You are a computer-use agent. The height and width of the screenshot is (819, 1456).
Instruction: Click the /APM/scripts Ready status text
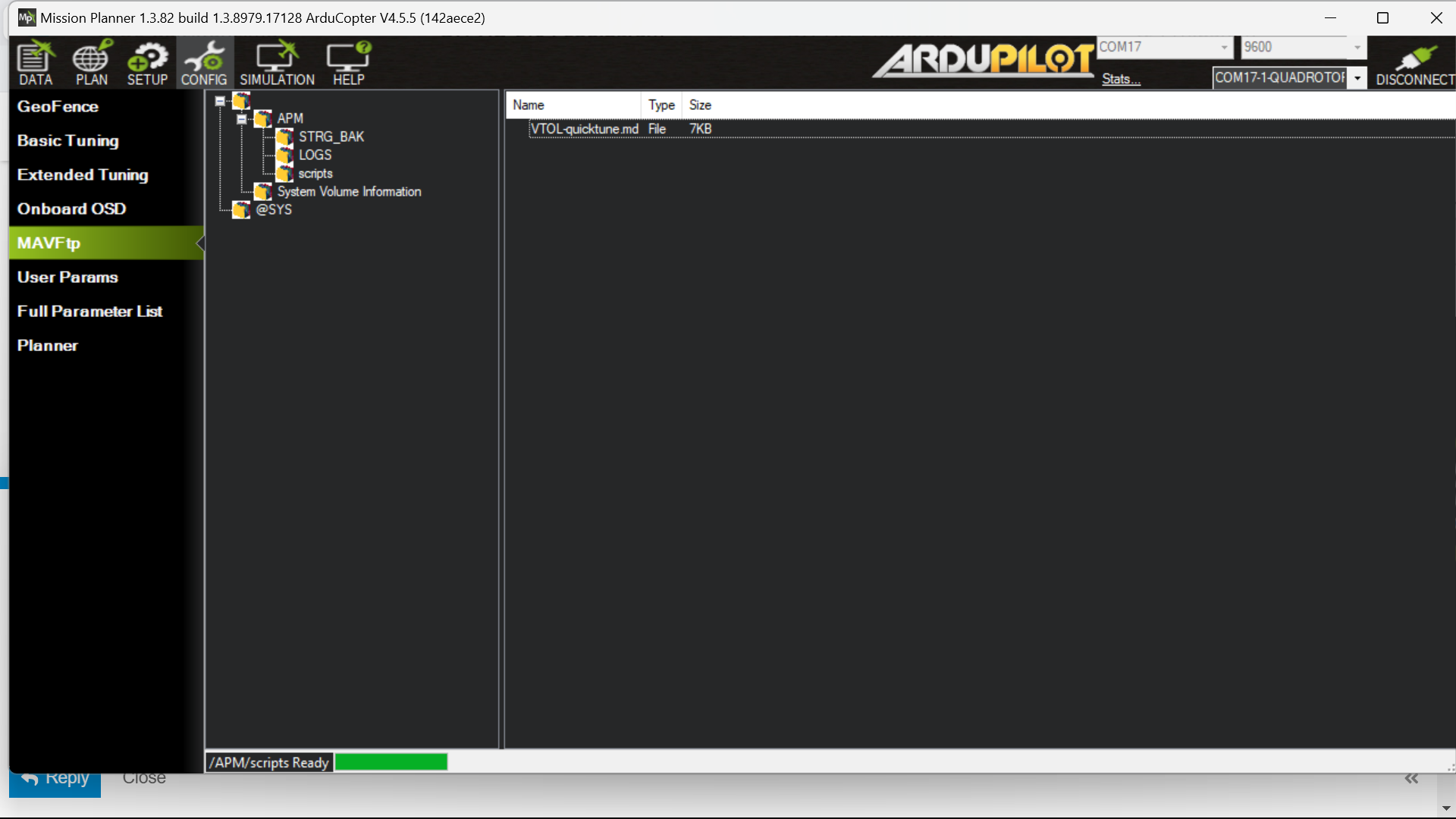click(269, 762)
